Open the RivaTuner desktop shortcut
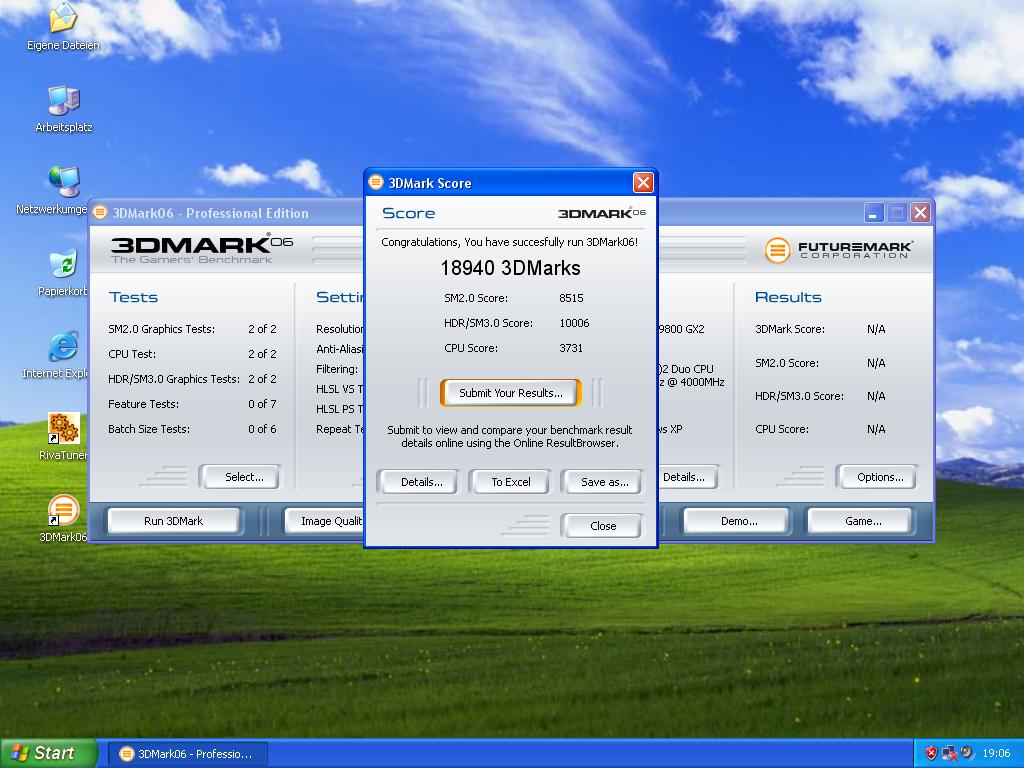 point(63,430)
